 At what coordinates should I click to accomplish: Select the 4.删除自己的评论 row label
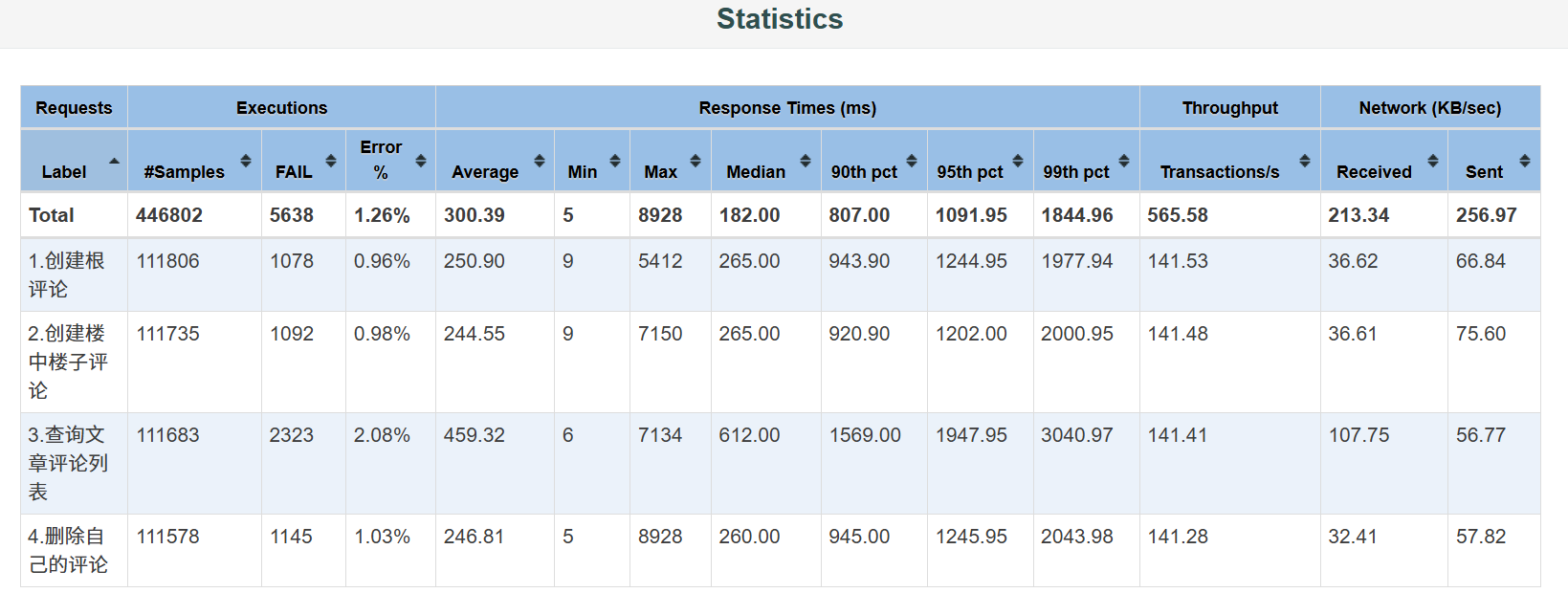tap(68, 550)
